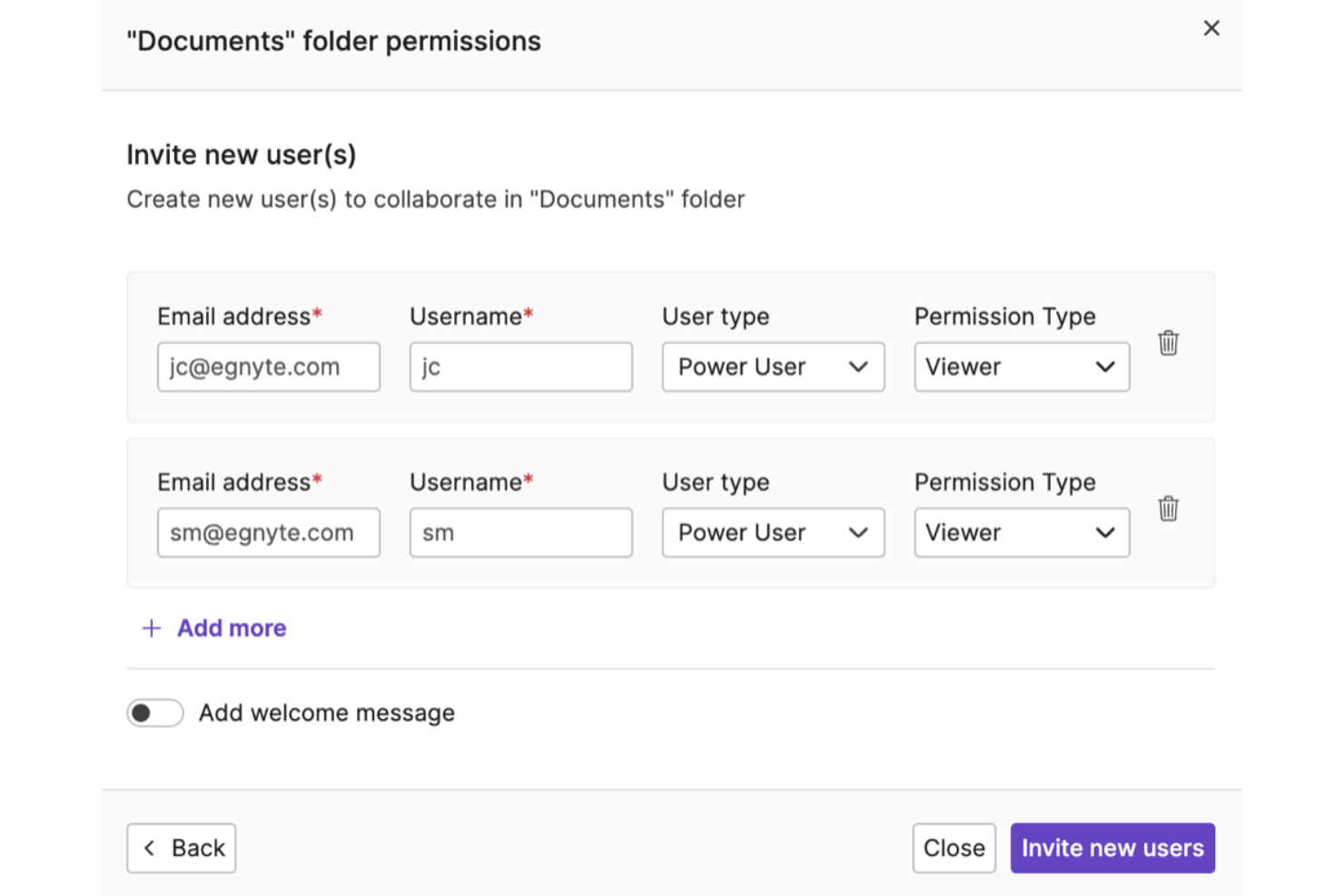Viewport: 1344px width, 896px height.
Task: Open Permission Type dropdown for sm row
Action: (x=1022, y=532)
